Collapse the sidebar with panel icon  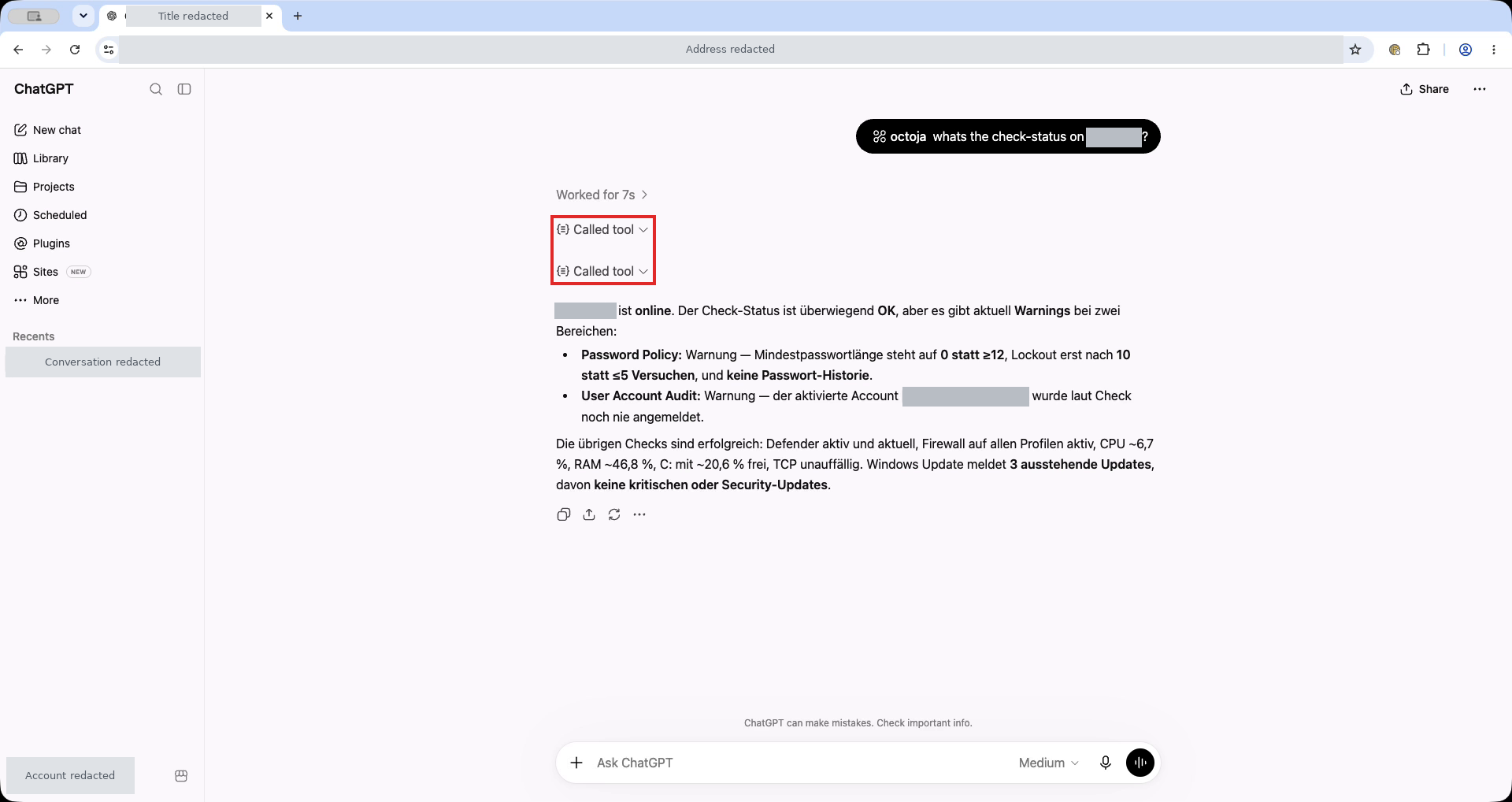[184, 89]
